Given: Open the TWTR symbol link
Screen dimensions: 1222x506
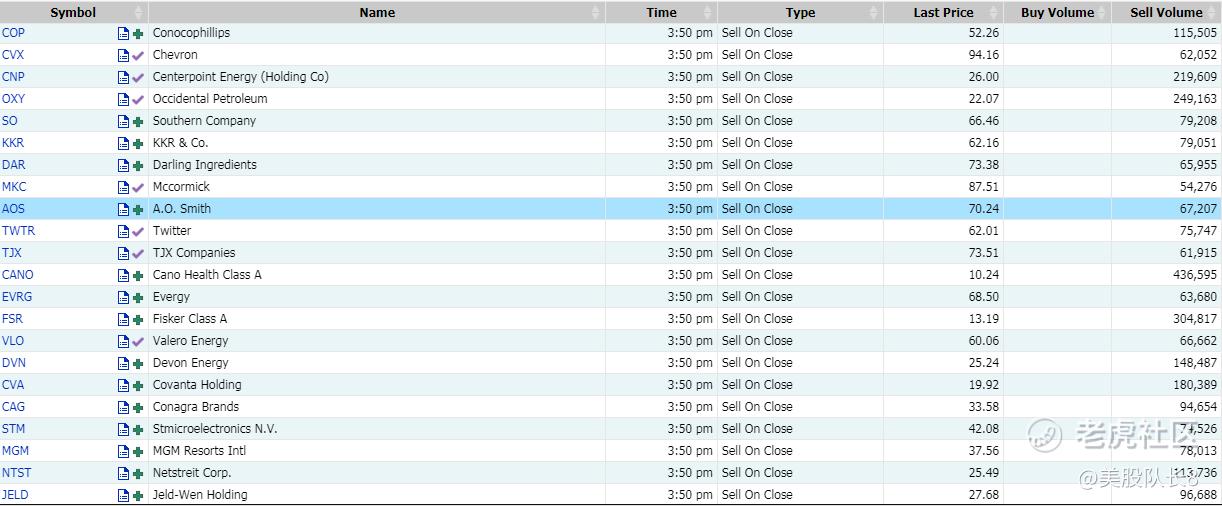Looking at the screenshot, I should tap(18, 231).
